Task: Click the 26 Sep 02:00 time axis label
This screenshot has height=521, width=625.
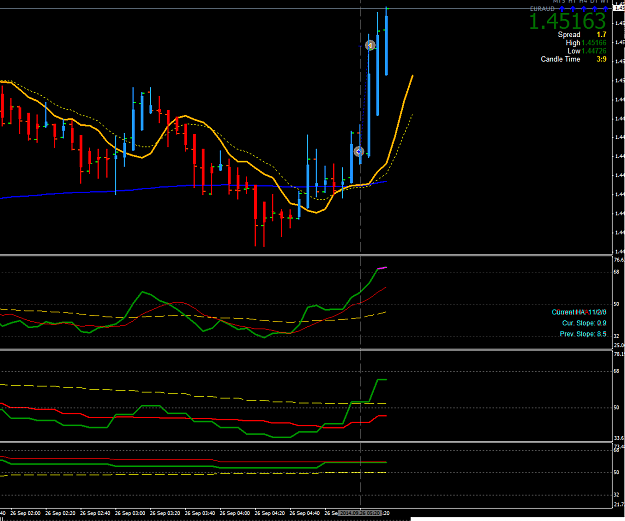Action: [26, 513]
